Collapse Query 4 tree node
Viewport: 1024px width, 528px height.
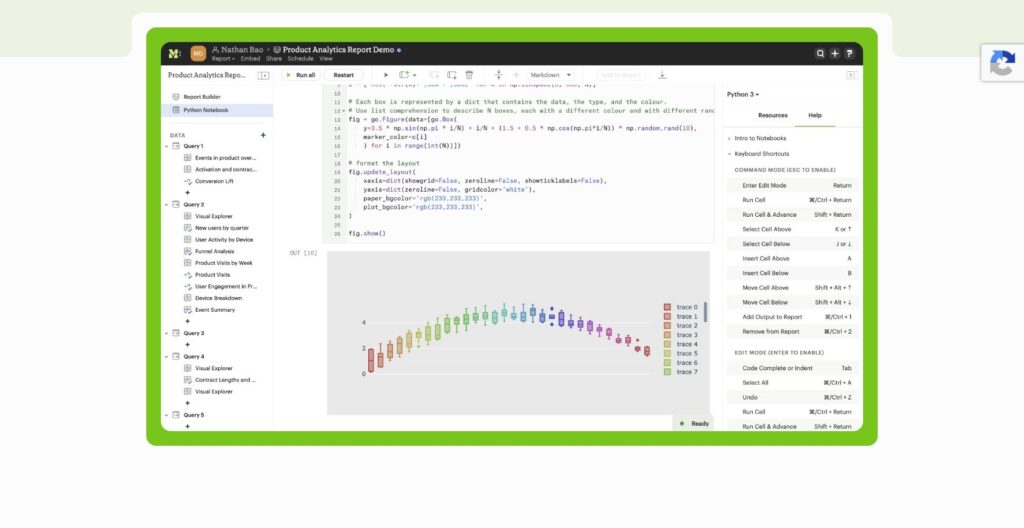click(x=167, y=357)
